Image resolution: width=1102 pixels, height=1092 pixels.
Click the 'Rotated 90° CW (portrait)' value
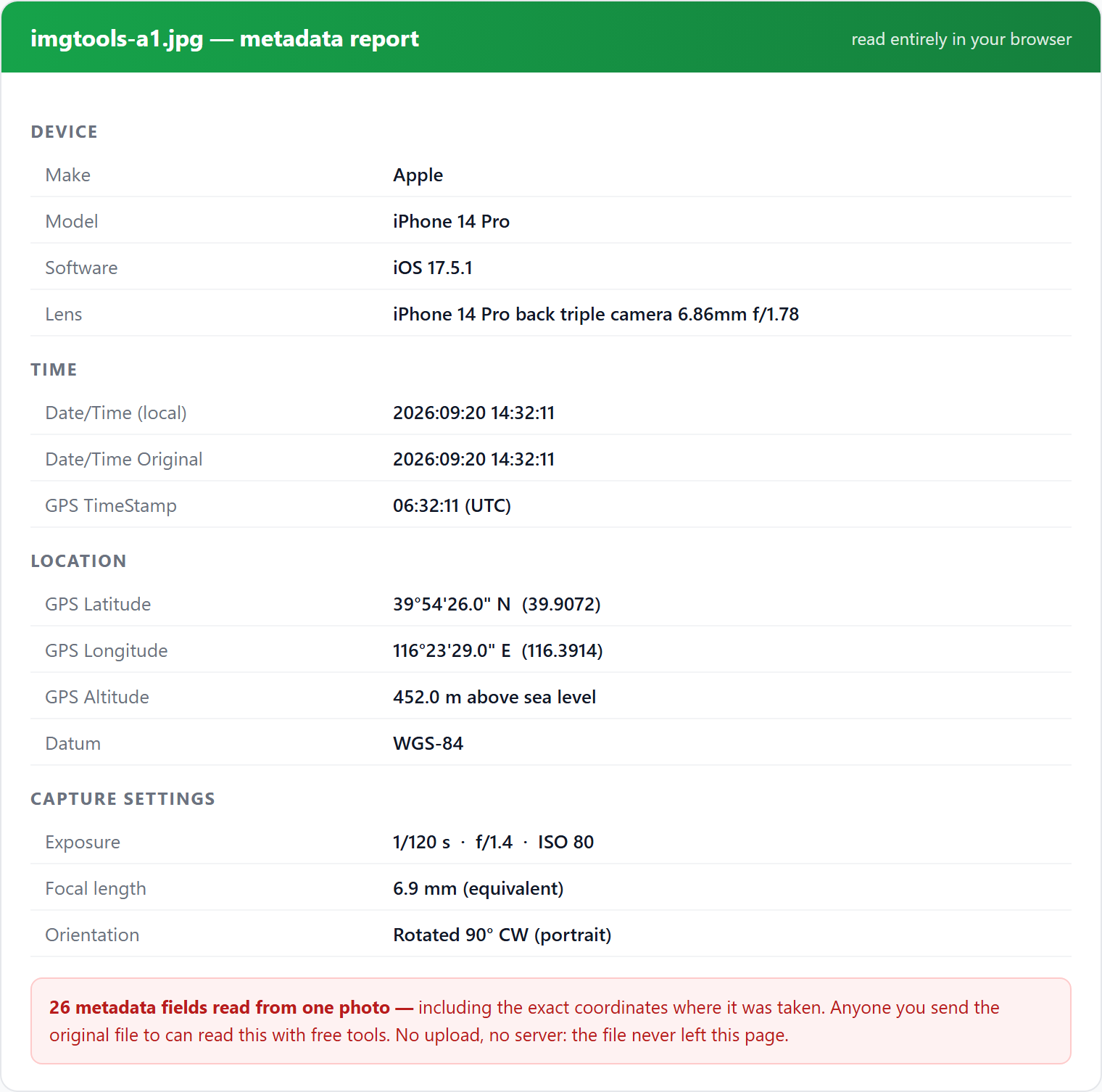click(x=502, y=935)
